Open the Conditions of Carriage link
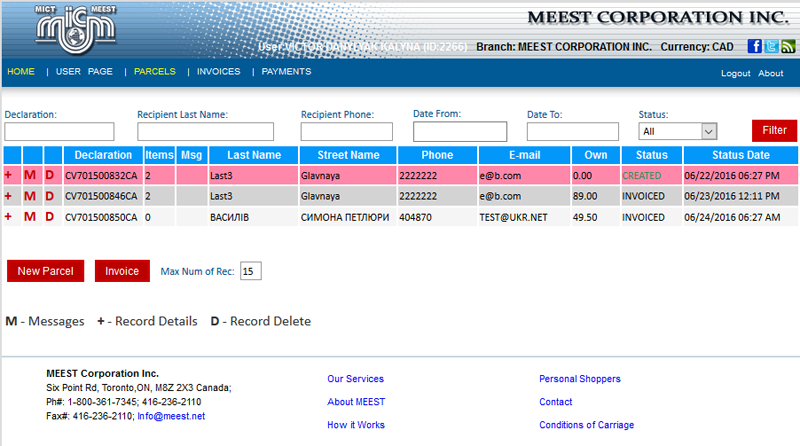This screenshot has width=800, height=446. [586, 425]
